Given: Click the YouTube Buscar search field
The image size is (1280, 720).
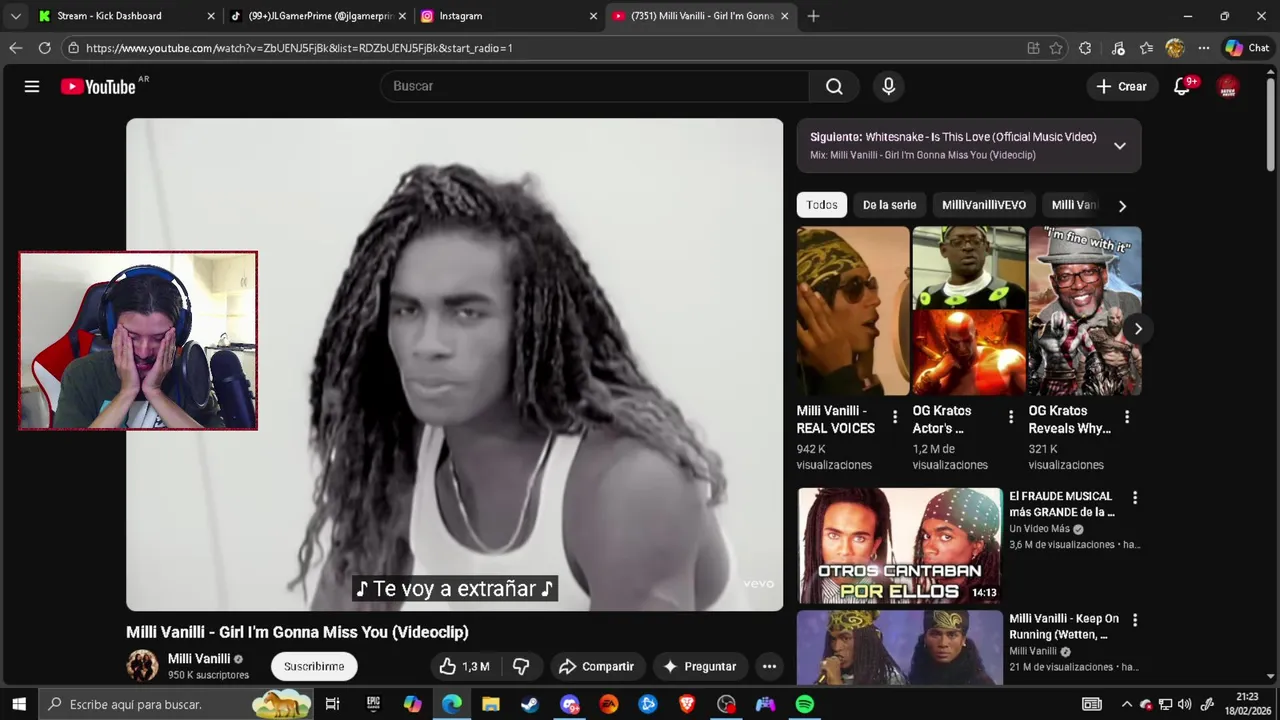Looking at the screenshot, I should click(x=595, y=87).
